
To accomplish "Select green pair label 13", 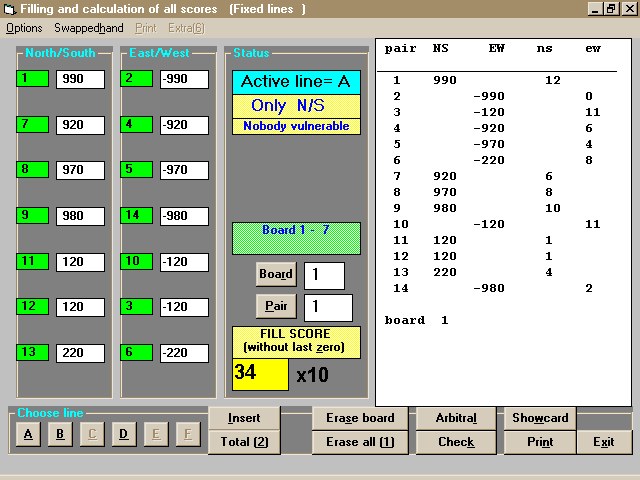I will [32, 352].
